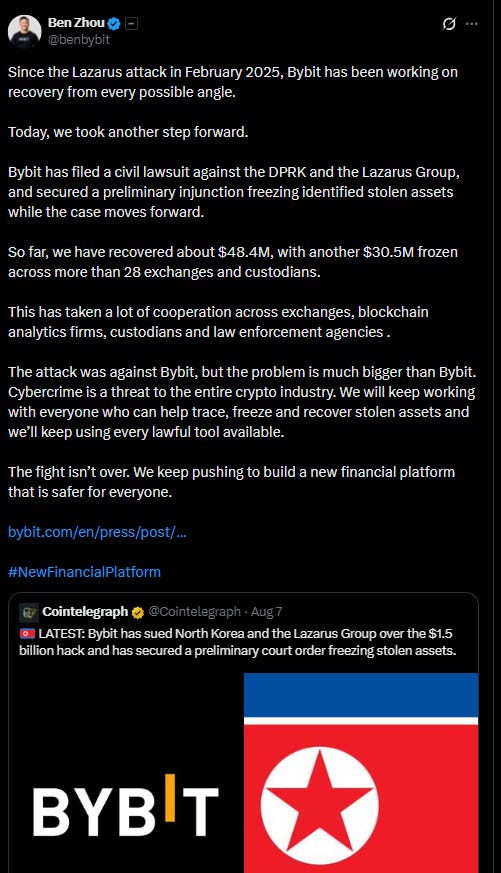Open the @benbybit handle link

click(79, 40)
